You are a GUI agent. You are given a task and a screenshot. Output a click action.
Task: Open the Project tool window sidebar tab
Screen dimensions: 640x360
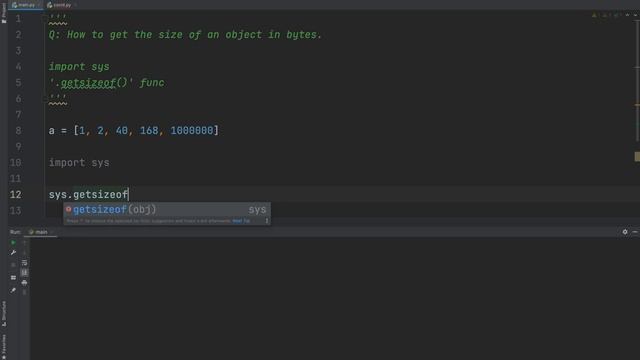(x=4, y=12)
